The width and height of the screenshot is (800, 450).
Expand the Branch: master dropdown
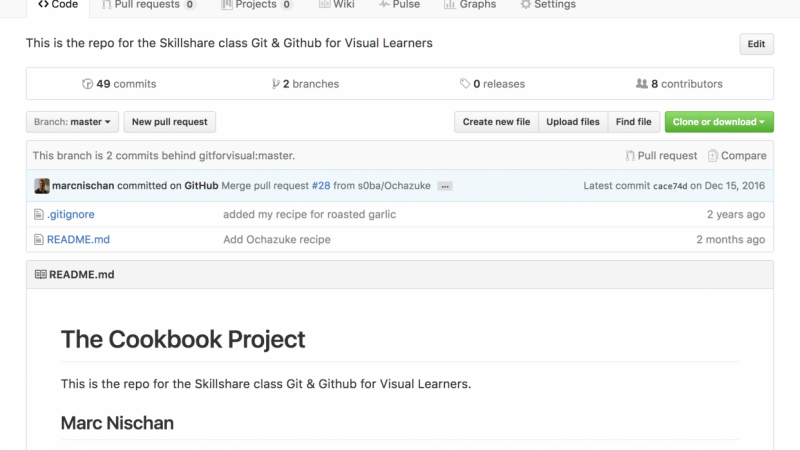tap(72, 122)
